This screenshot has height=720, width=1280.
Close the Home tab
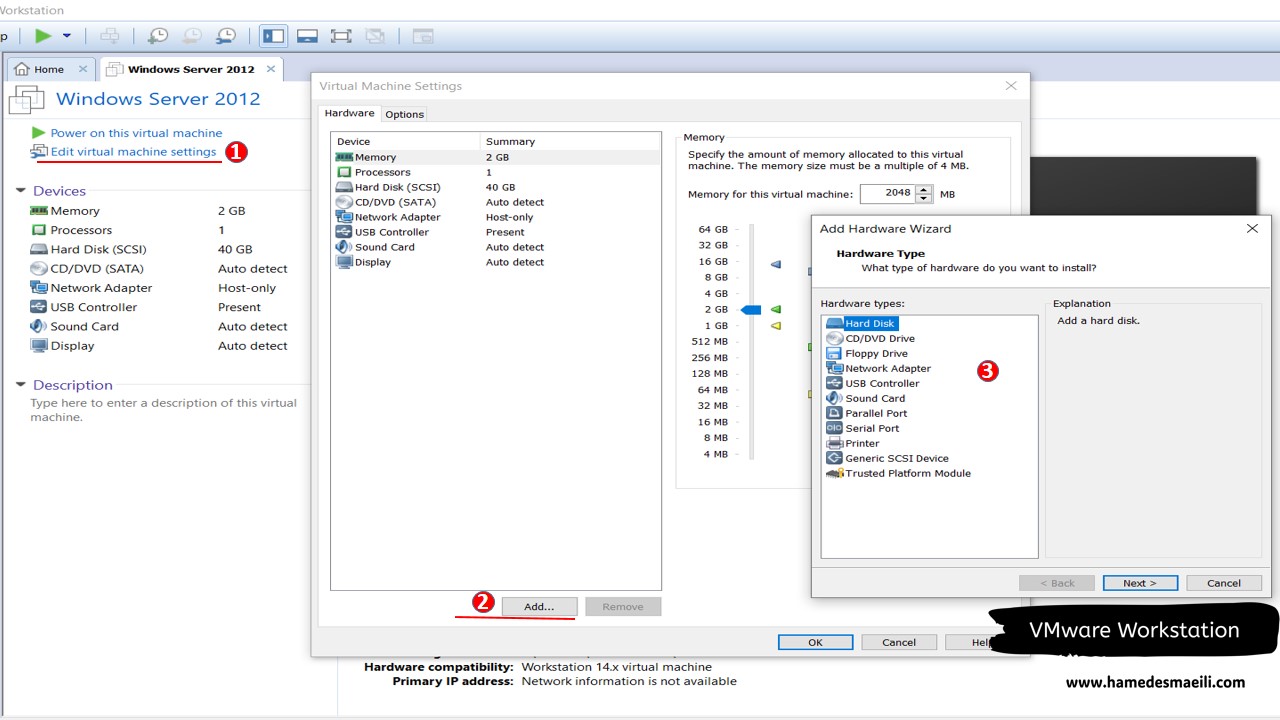pyautogui.click(x=83, y=69)
